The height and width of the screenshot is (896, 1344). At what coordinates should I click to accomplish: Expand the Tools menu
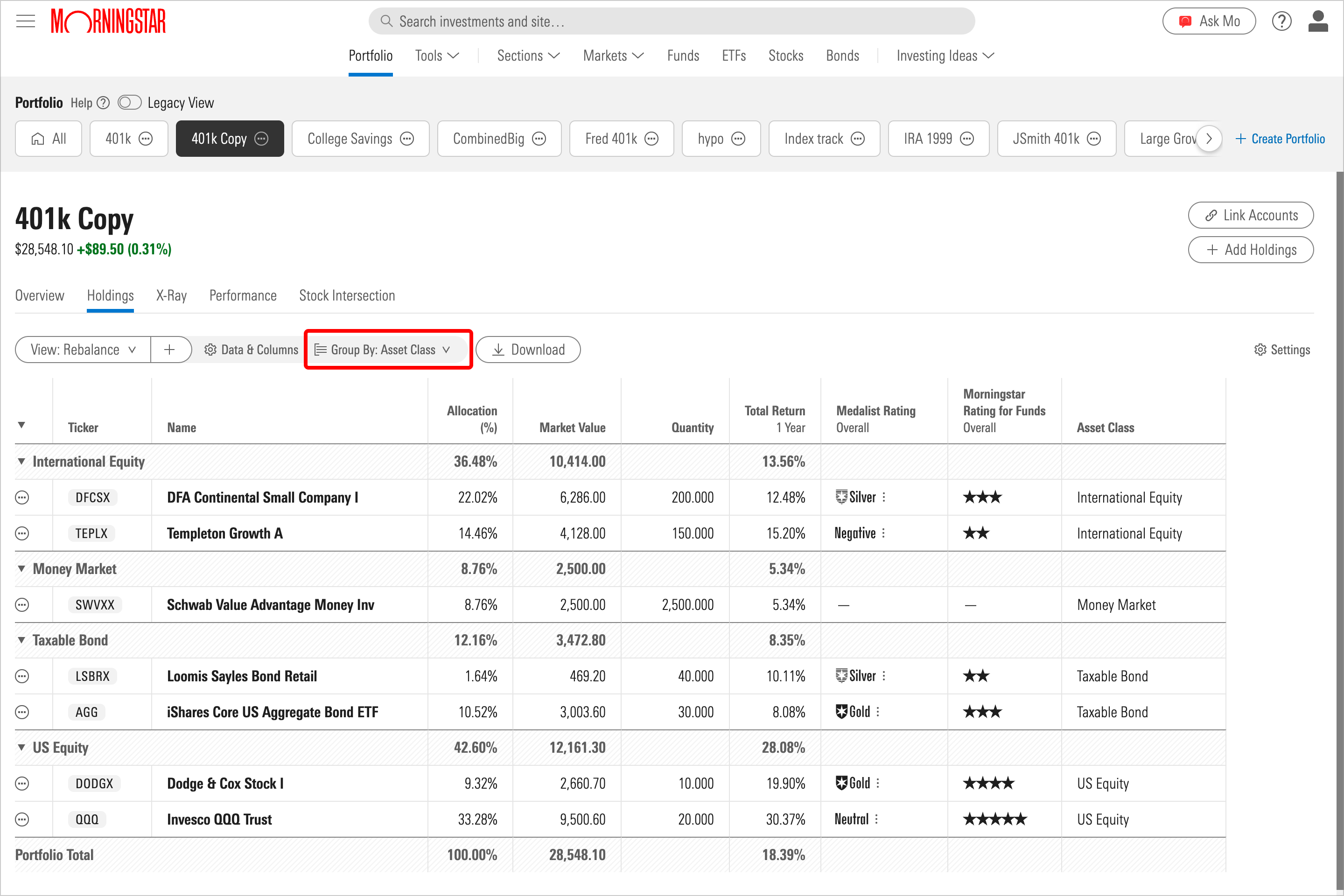pos(437,56)
